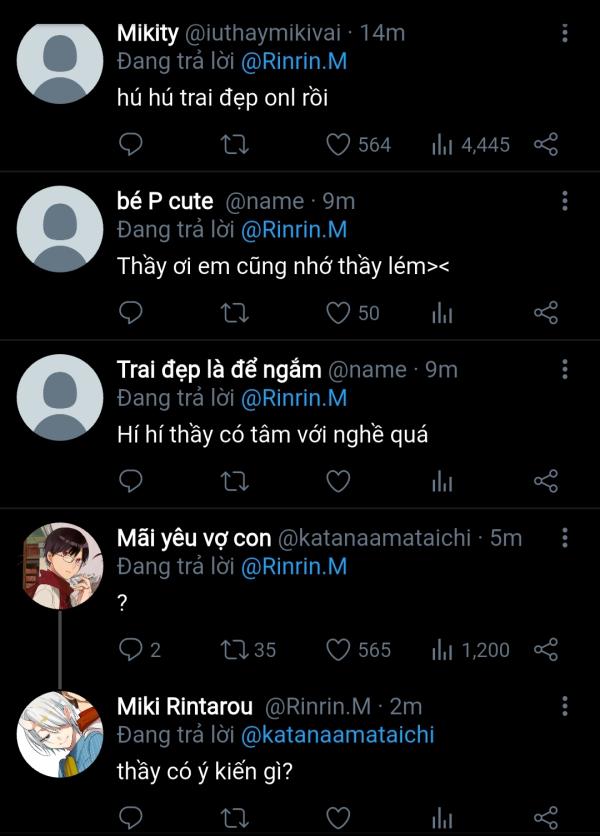Open more options for Mikity's tweet
This screenshot has width=600, height=836.
pos(565,34)
